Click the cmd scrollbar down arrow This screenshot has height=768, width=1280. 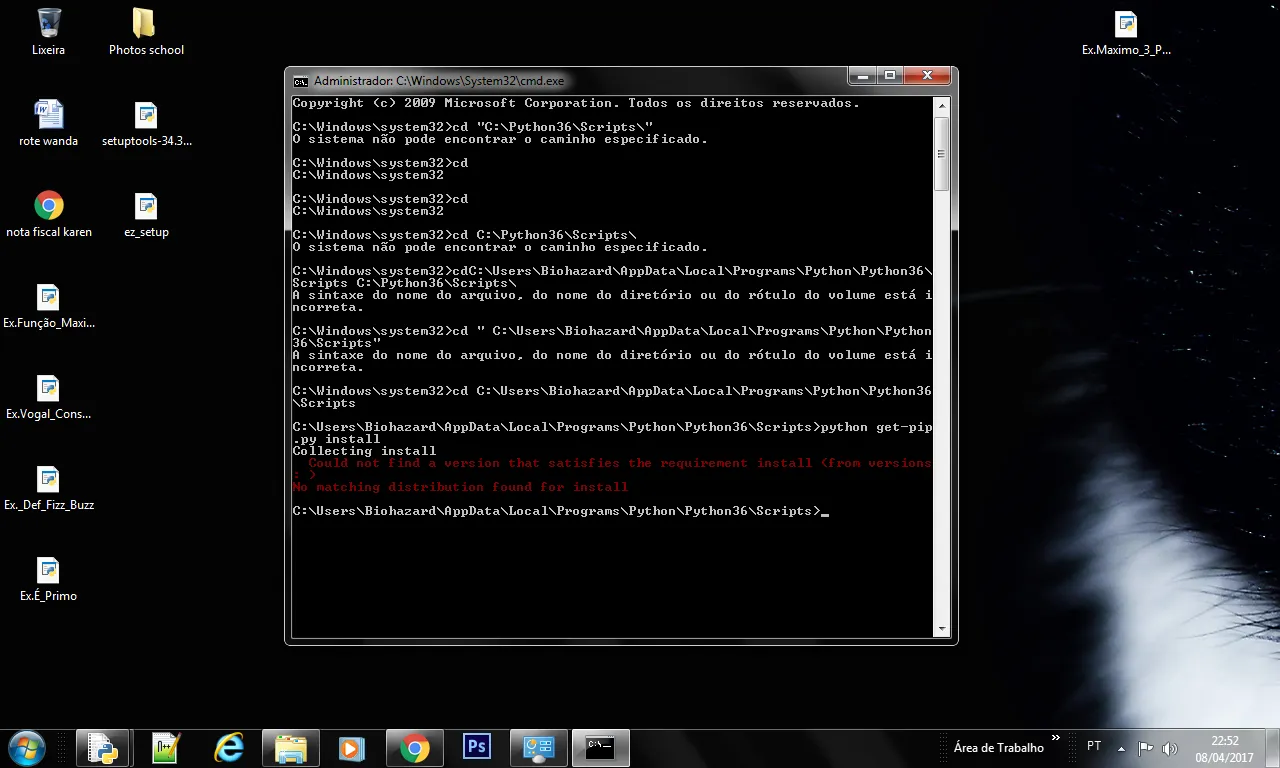[941, 629]
